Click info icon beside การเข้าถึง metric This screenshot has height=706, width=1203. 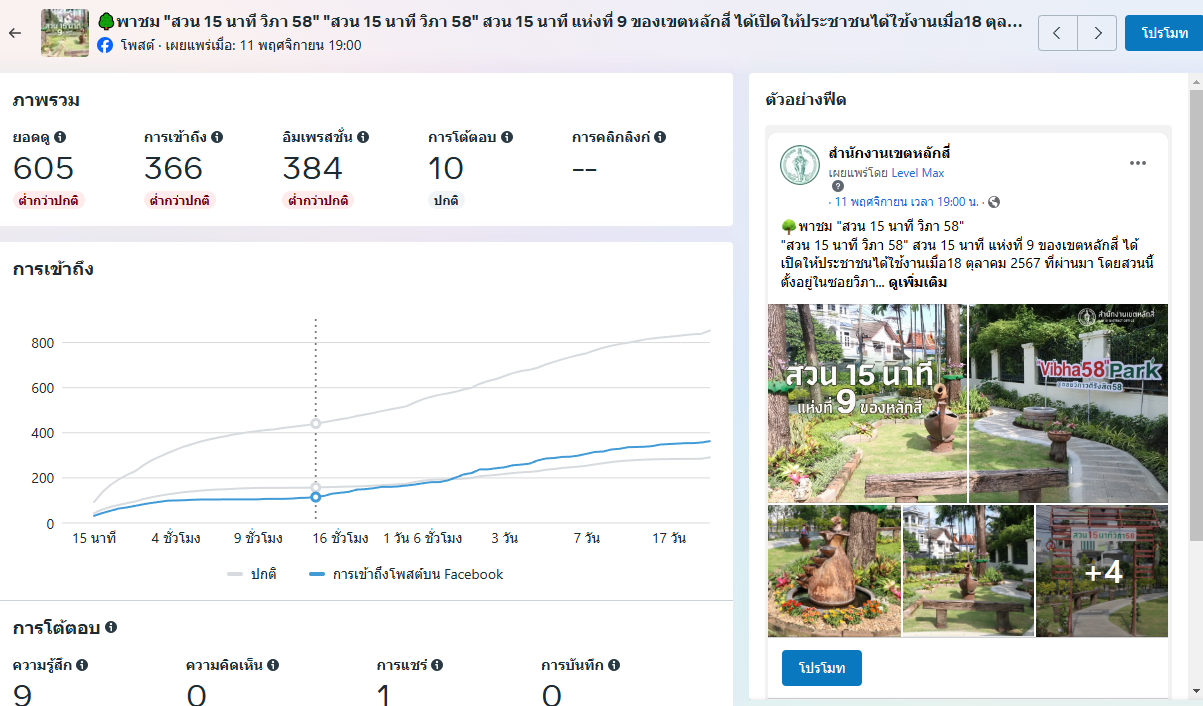click(x=217, y=137)
